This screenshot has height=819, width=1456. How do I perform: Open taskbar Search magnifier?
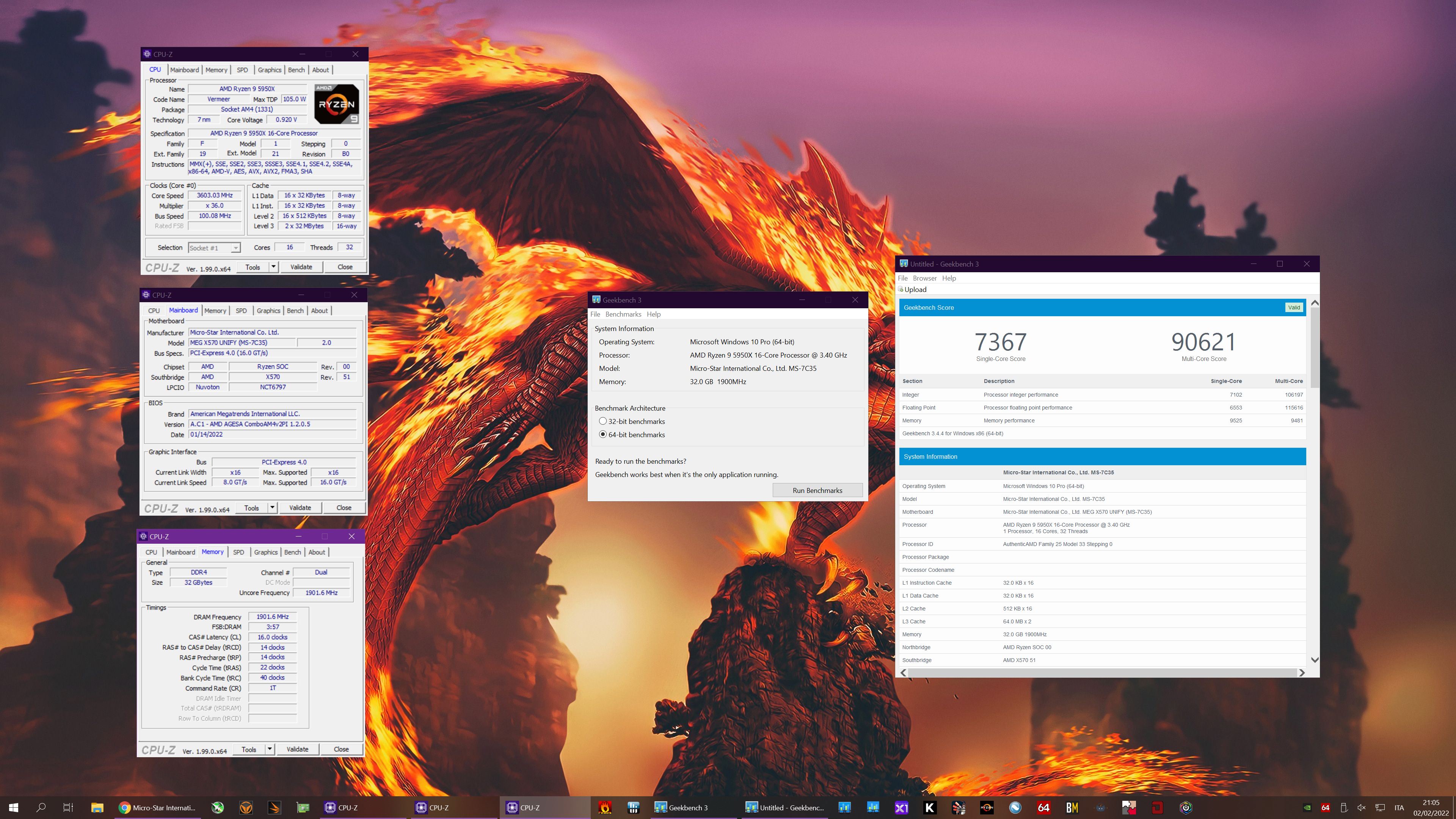pyautogui.click(x=41, y=808)
